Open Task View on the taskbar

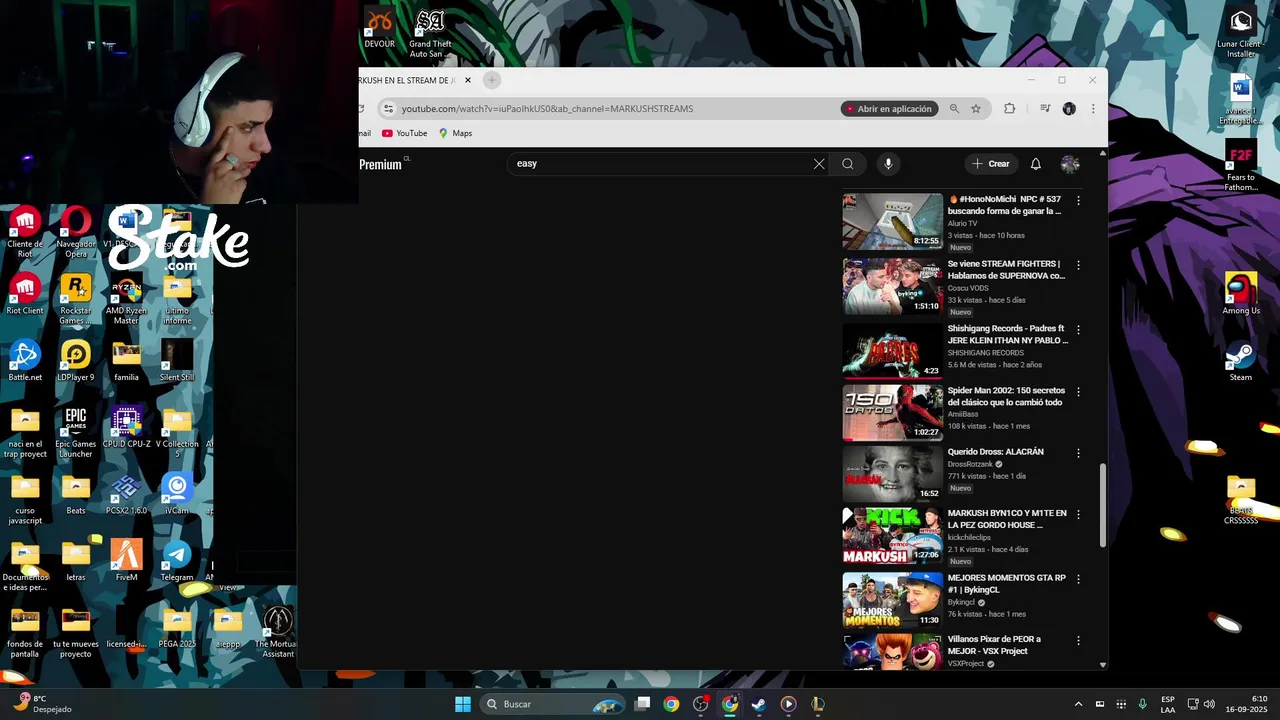(x=643, y=704)
